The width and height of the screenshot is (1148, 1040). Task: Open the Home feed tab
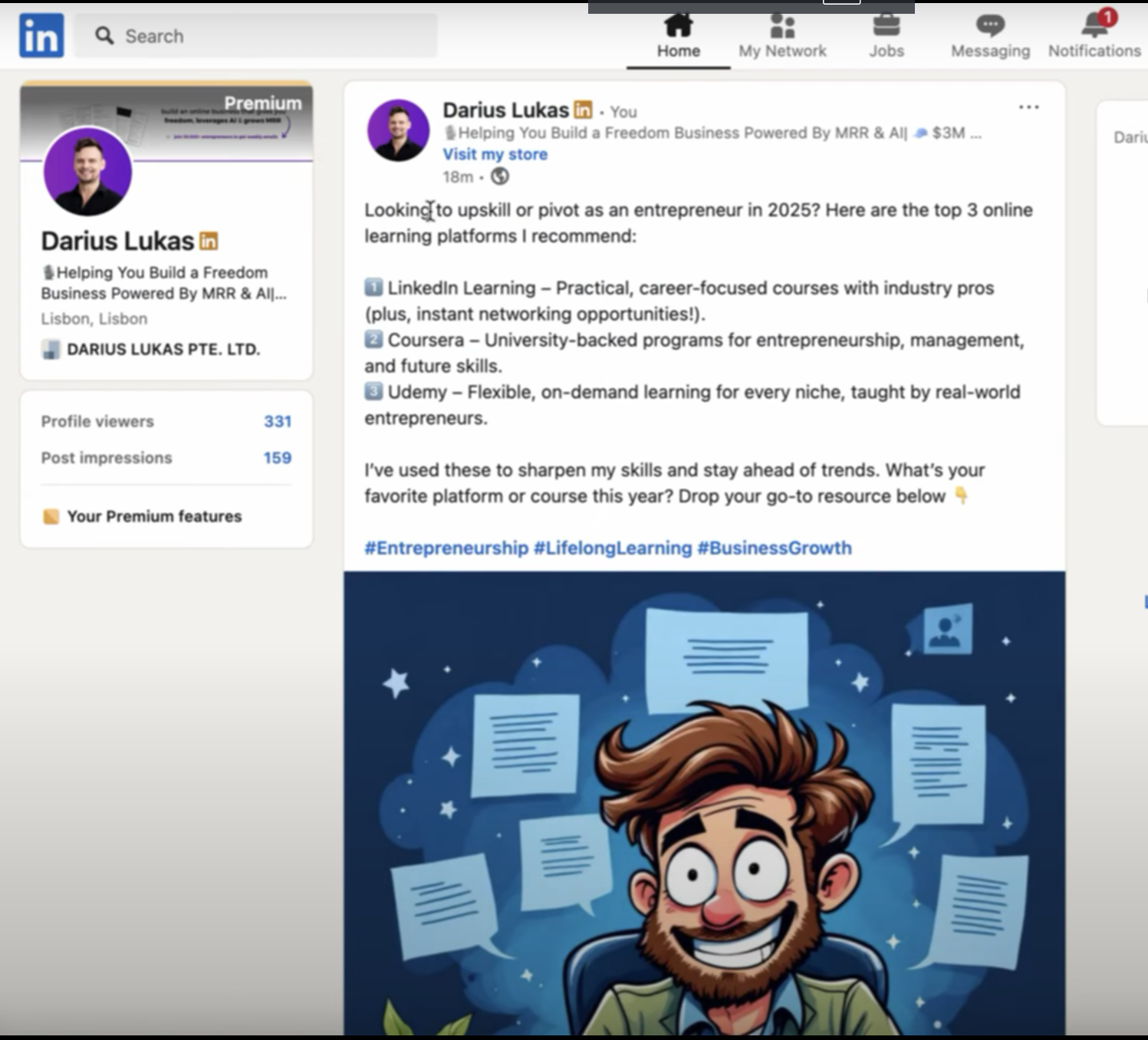tap(678, 37)
